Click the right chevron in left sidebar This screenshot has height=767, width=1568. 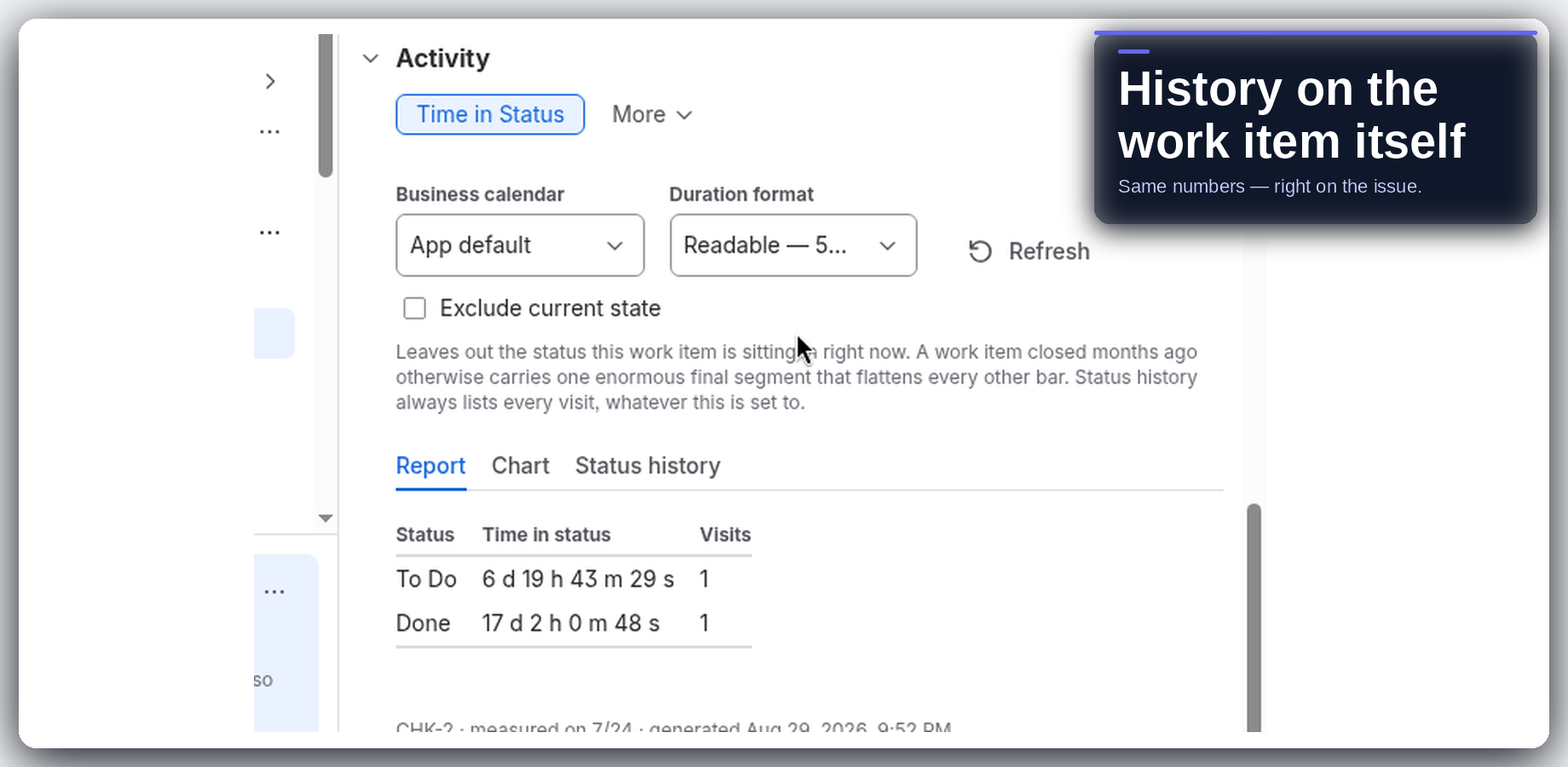[270, 82]
